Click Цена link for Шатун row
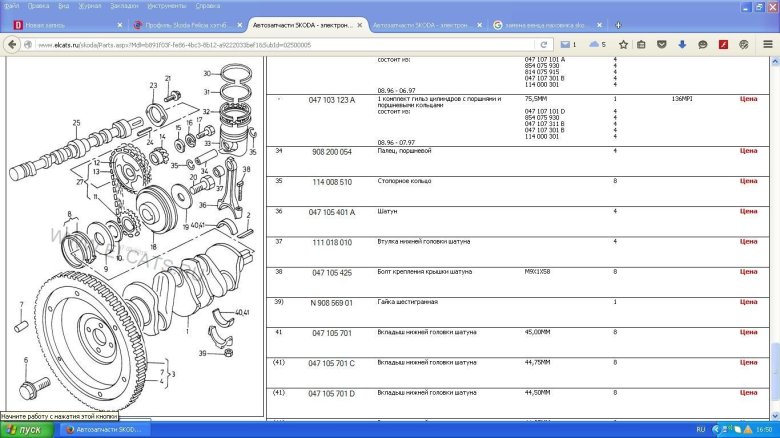The width and height of the screenshot is (780, 438). [748, 212]
